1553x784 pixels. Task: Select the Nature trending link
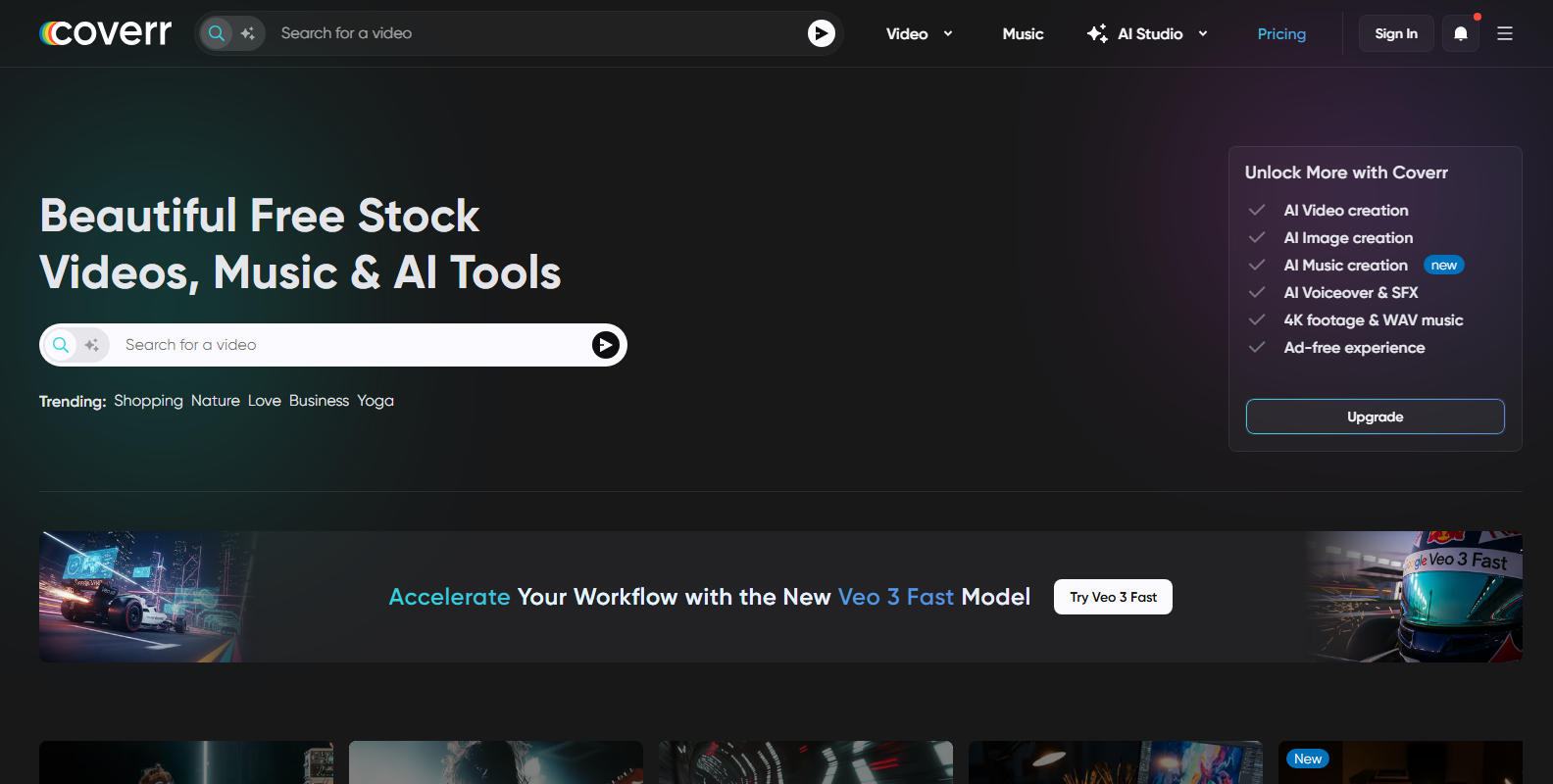[215, 401]
